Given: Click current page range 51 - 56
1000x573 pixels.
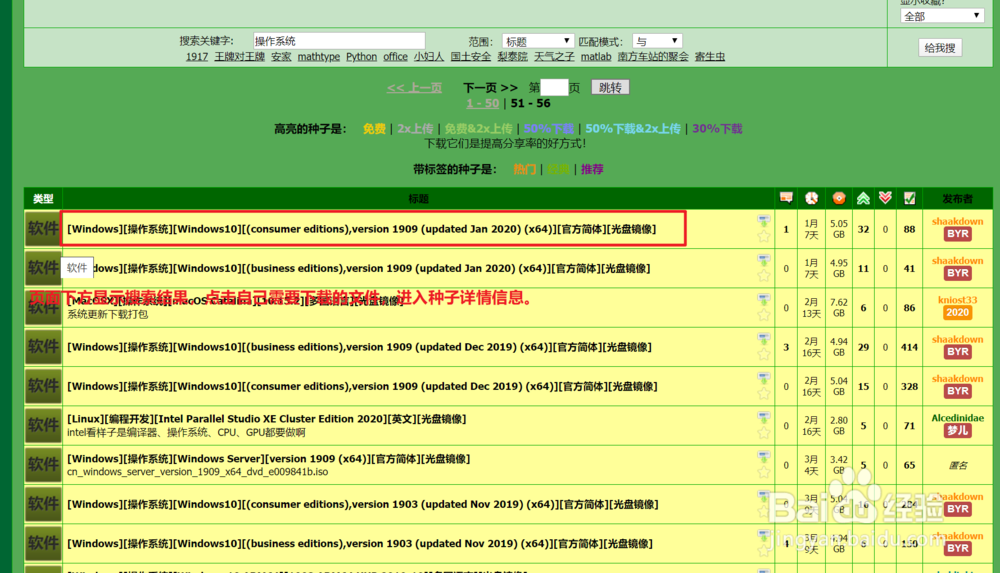Looking at the screenshot, I should tap(530, 103).
